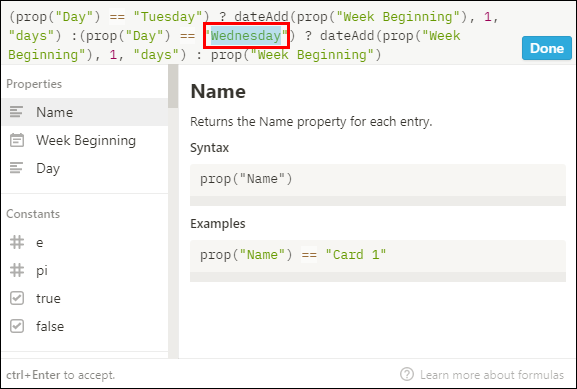Click the "Returns the Name property" description
Screen dimensions: 577x389
tap(311, 121)
